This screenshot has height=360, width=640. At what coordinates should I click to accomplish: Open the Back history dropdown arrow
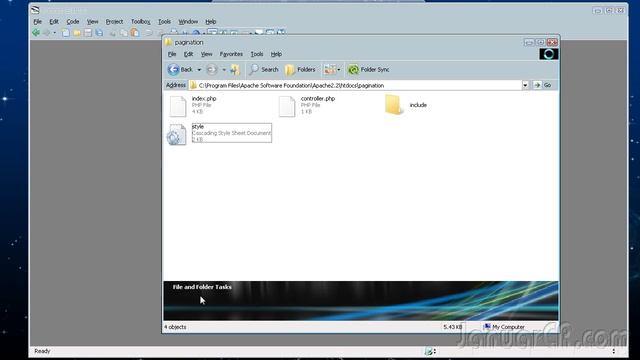click(x=199, y=70)
